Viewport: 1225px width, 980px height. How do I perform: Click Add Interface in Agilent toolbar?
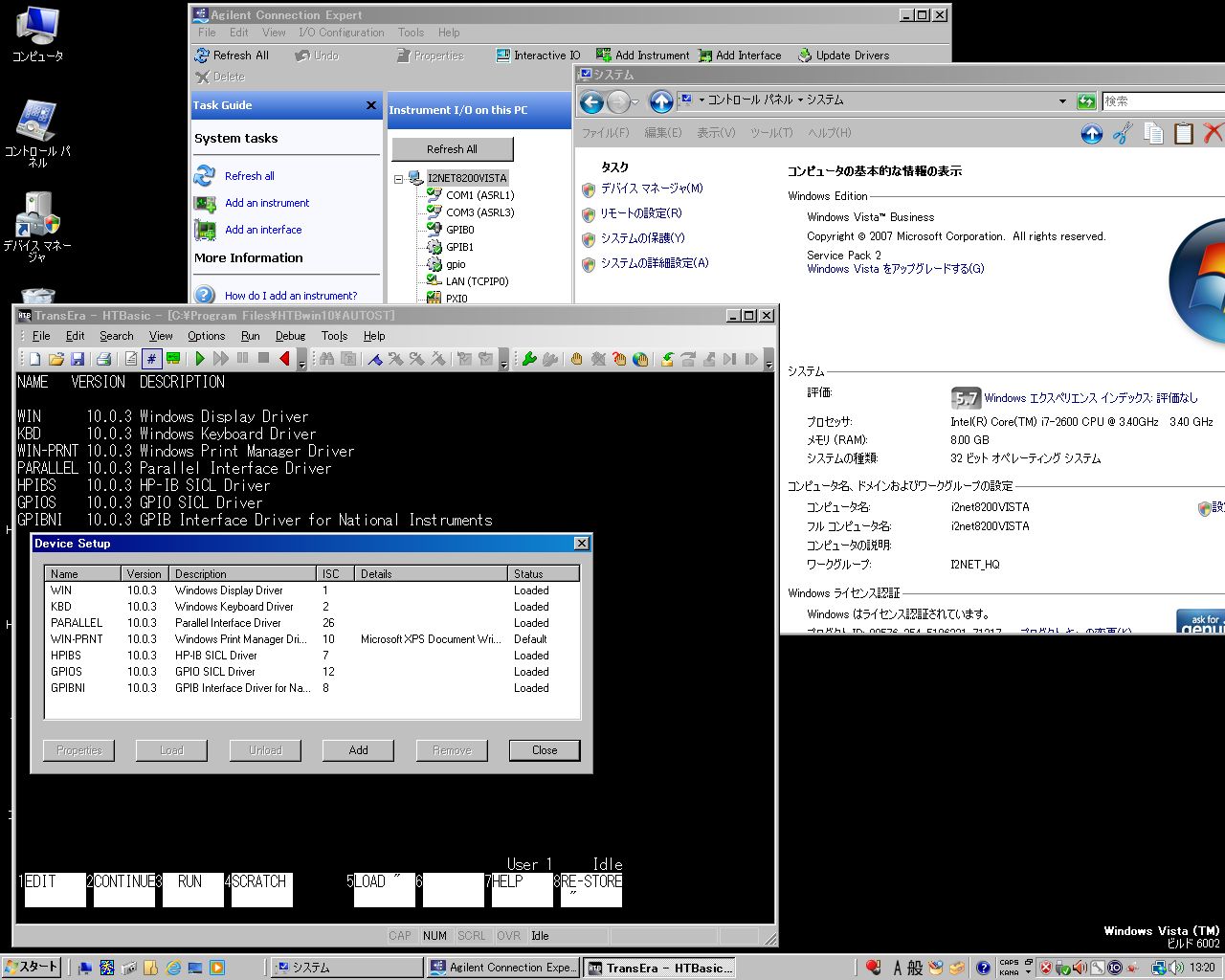pyautogui.click(x=740, y=56)
